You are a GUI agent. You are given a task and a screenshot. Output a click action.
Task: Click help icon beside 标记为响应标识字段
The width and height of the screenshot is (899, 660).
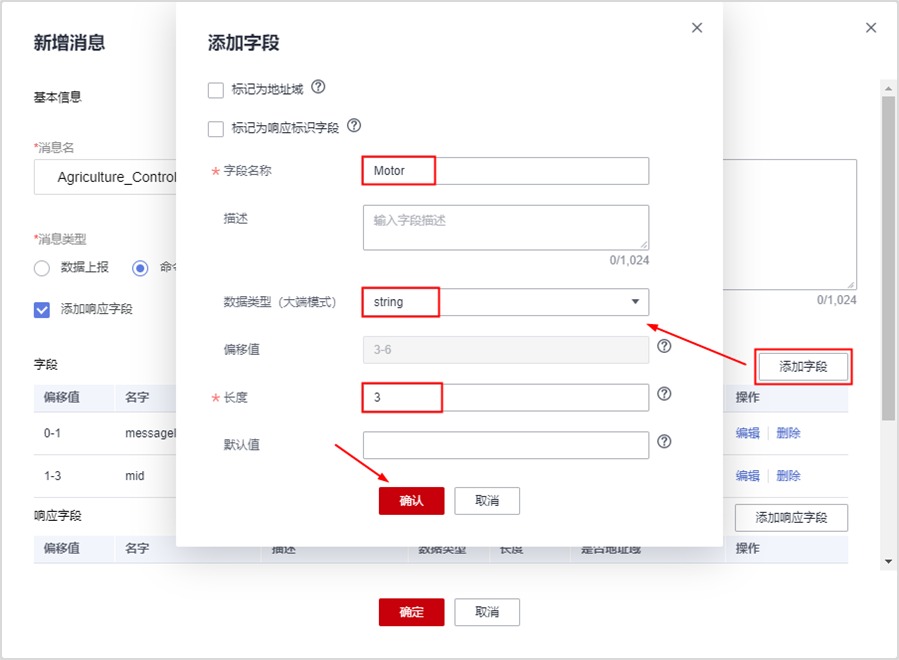353,127
